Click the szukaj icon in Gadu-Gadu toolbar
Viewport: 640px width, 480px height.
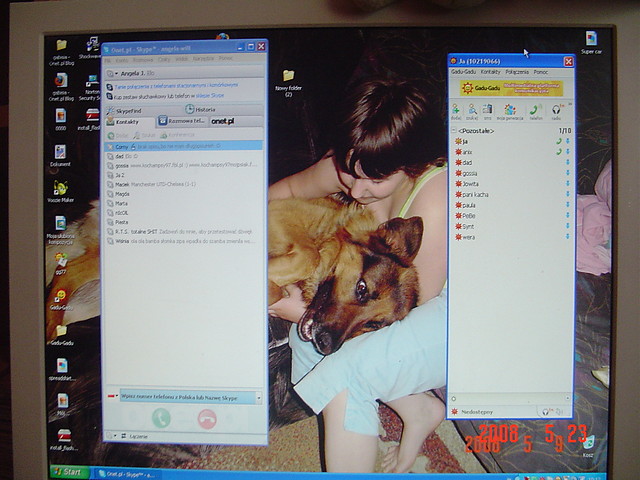472,111
